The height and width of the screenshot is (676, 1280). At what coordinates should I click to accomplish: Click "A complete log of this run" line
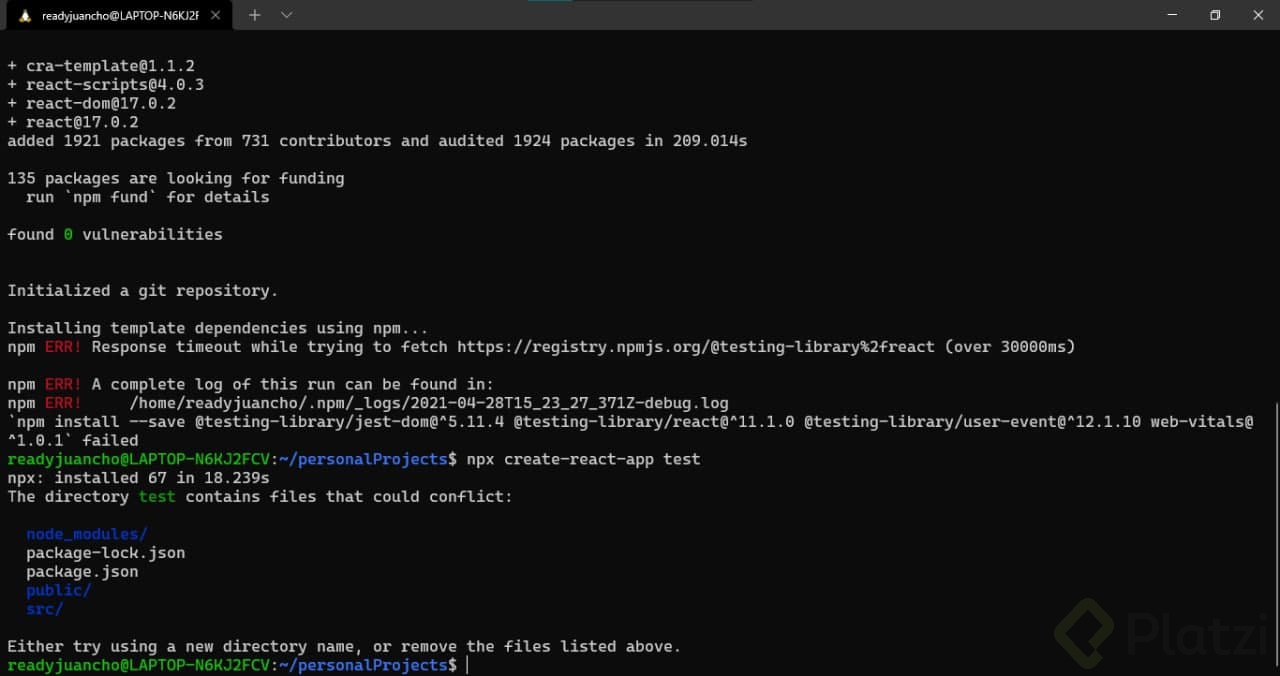[251, 384]
